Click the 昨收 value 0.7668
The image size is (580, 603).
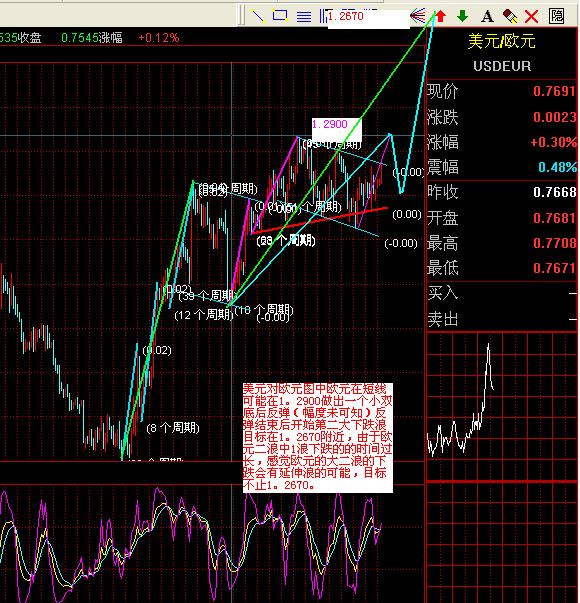(554, 192)
